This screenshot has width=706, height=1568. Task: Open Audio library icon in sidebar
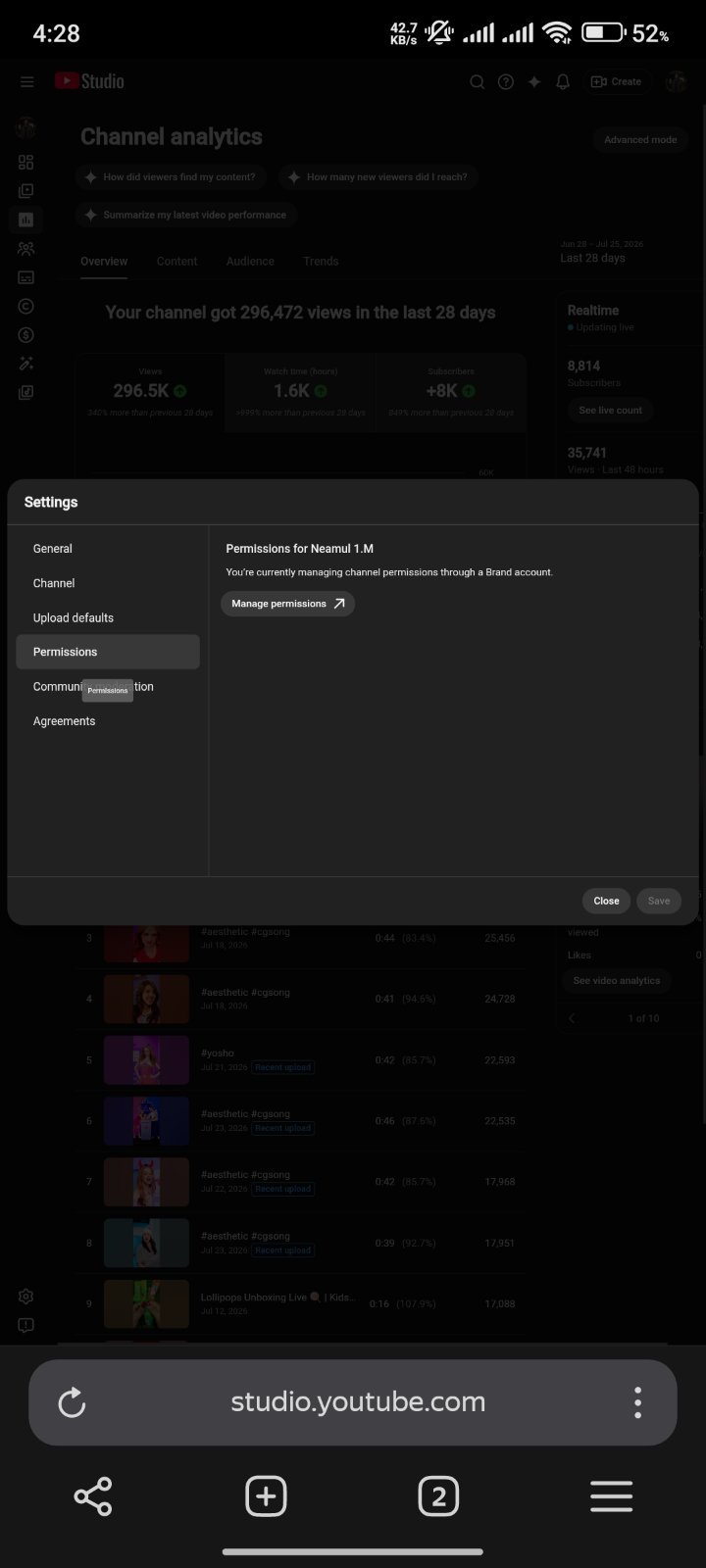26,392
